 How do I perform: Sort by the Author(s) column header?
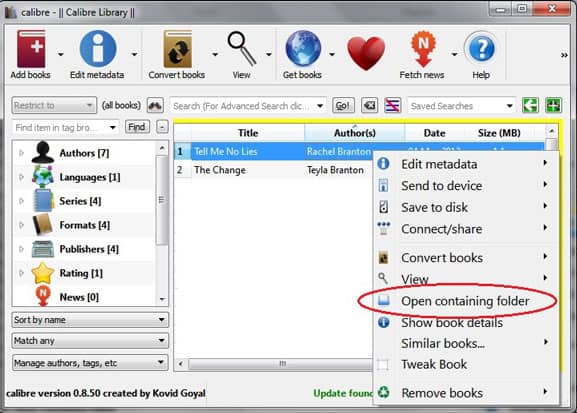tap(355, 133)
